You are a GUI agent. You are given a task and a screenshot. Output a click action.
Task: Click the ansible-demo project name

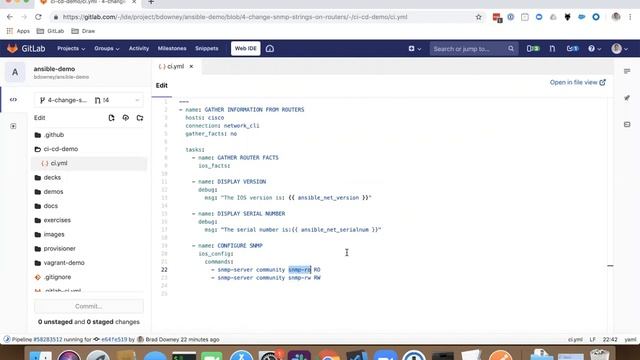54,69
